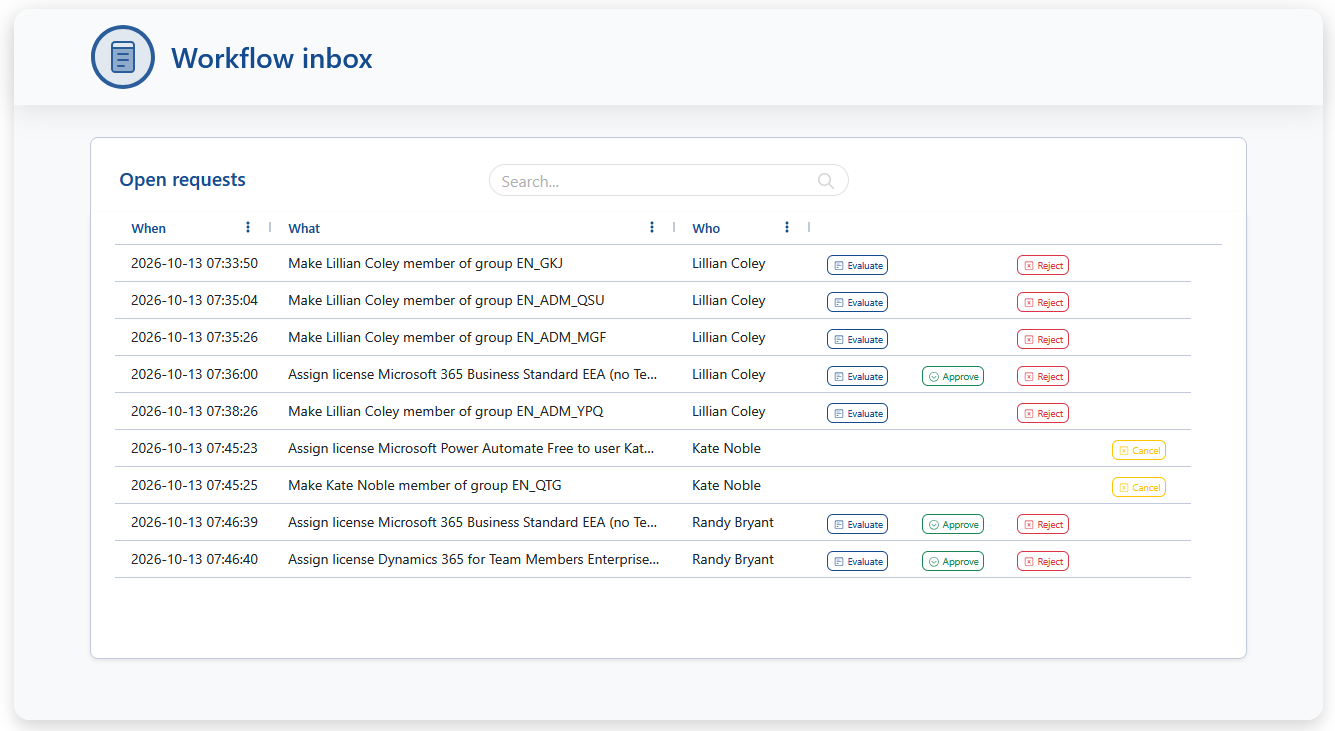
Task: Click the search magnifier icon
Action: (x=826, y=181)
